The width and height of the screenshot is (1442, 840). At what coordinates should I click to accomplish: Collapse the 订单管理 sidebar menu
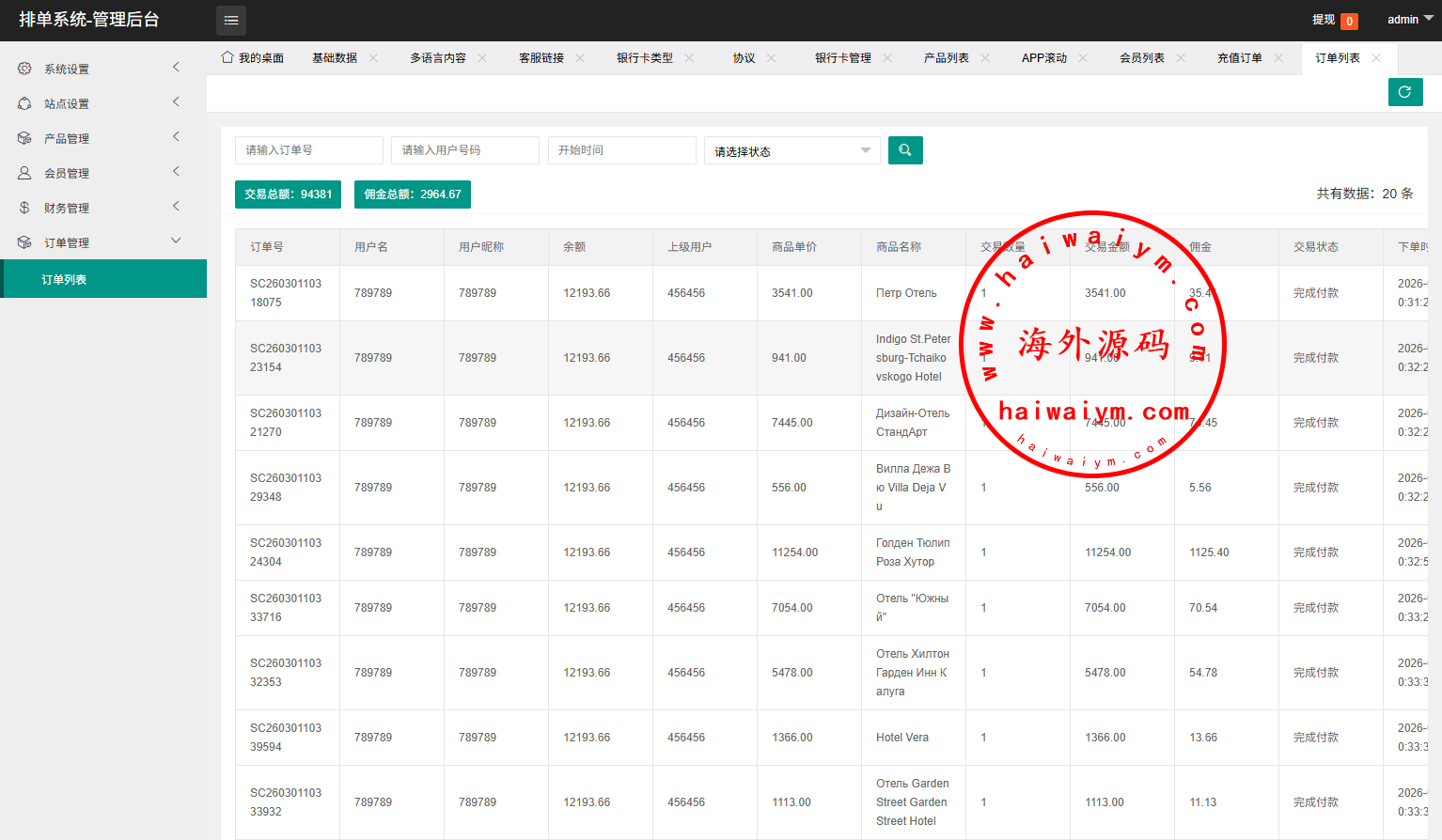(x=103, y=242)
